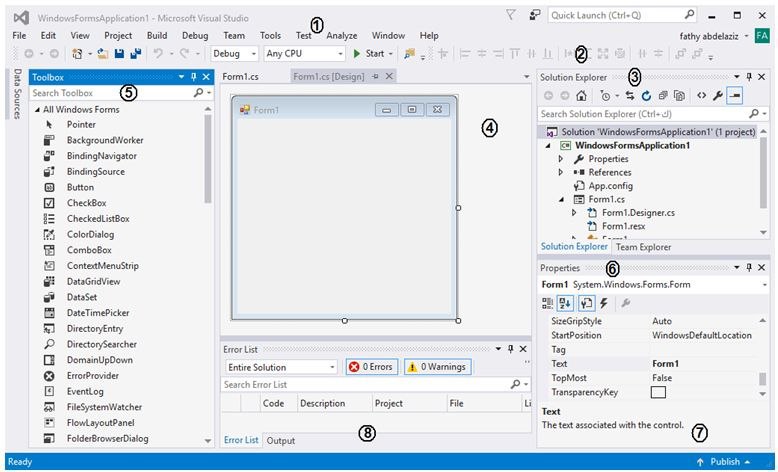This screenshot has height=472, width=778.
Task: Toggle the 0 Errors filter
Action: point(372,367)
